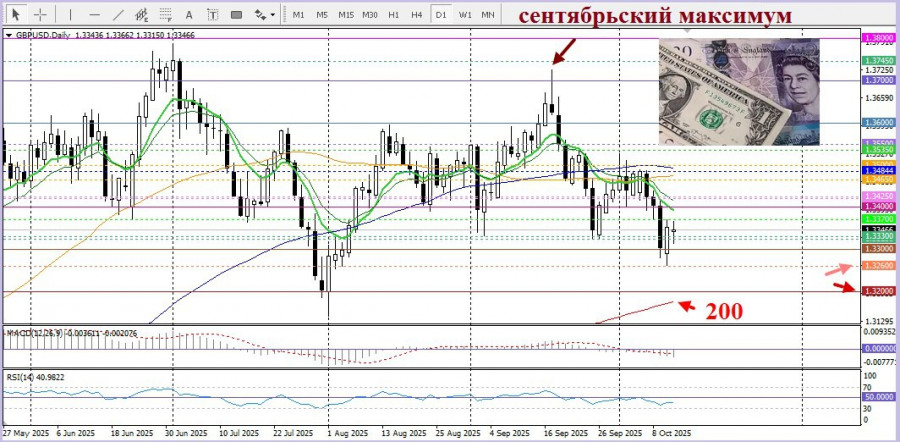Choose the Vertical Line drawing tool
The width and height of the screenshot is (900, 442).
pos(71,14)
